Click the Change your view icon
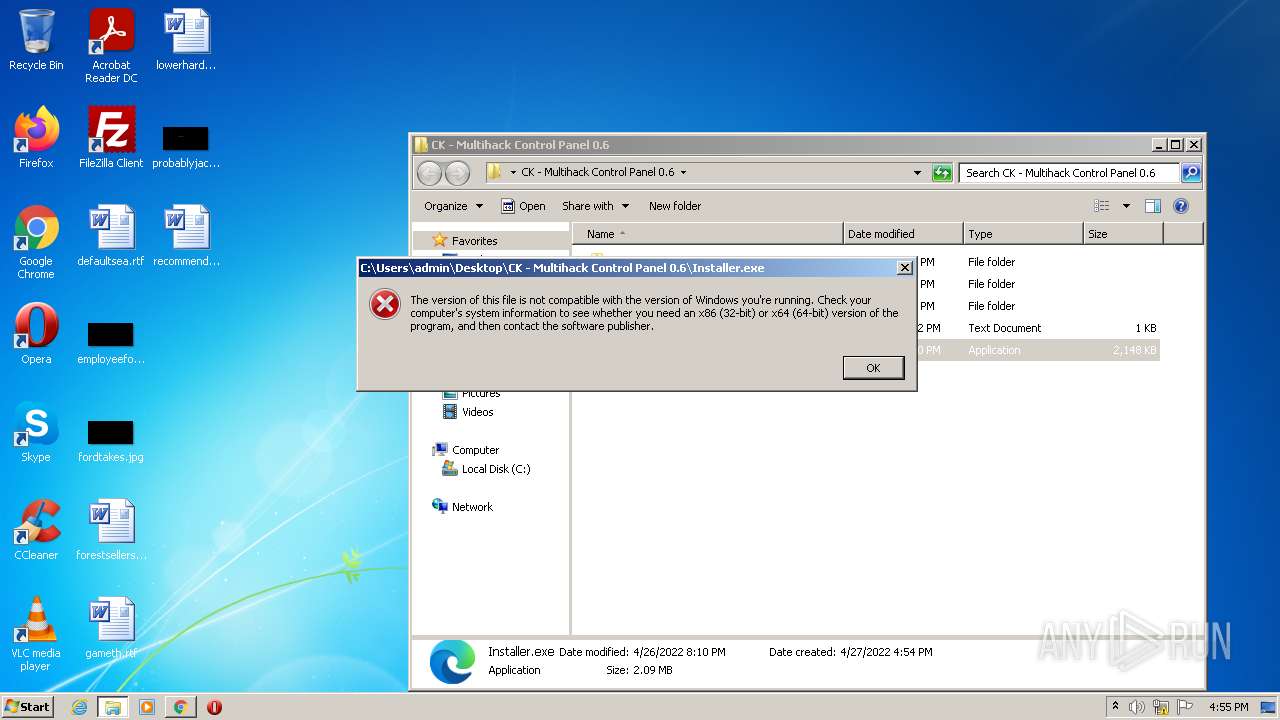Screen dimensions: 1280x720 [1102, 206]
